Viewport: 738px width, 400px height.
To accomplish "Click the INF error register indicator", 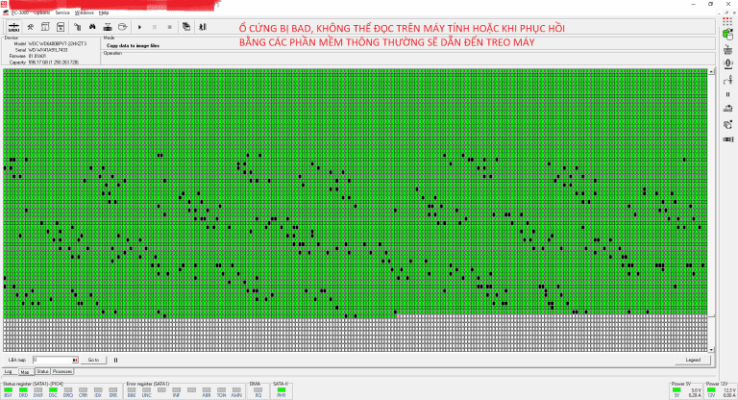I will point(176,392).
